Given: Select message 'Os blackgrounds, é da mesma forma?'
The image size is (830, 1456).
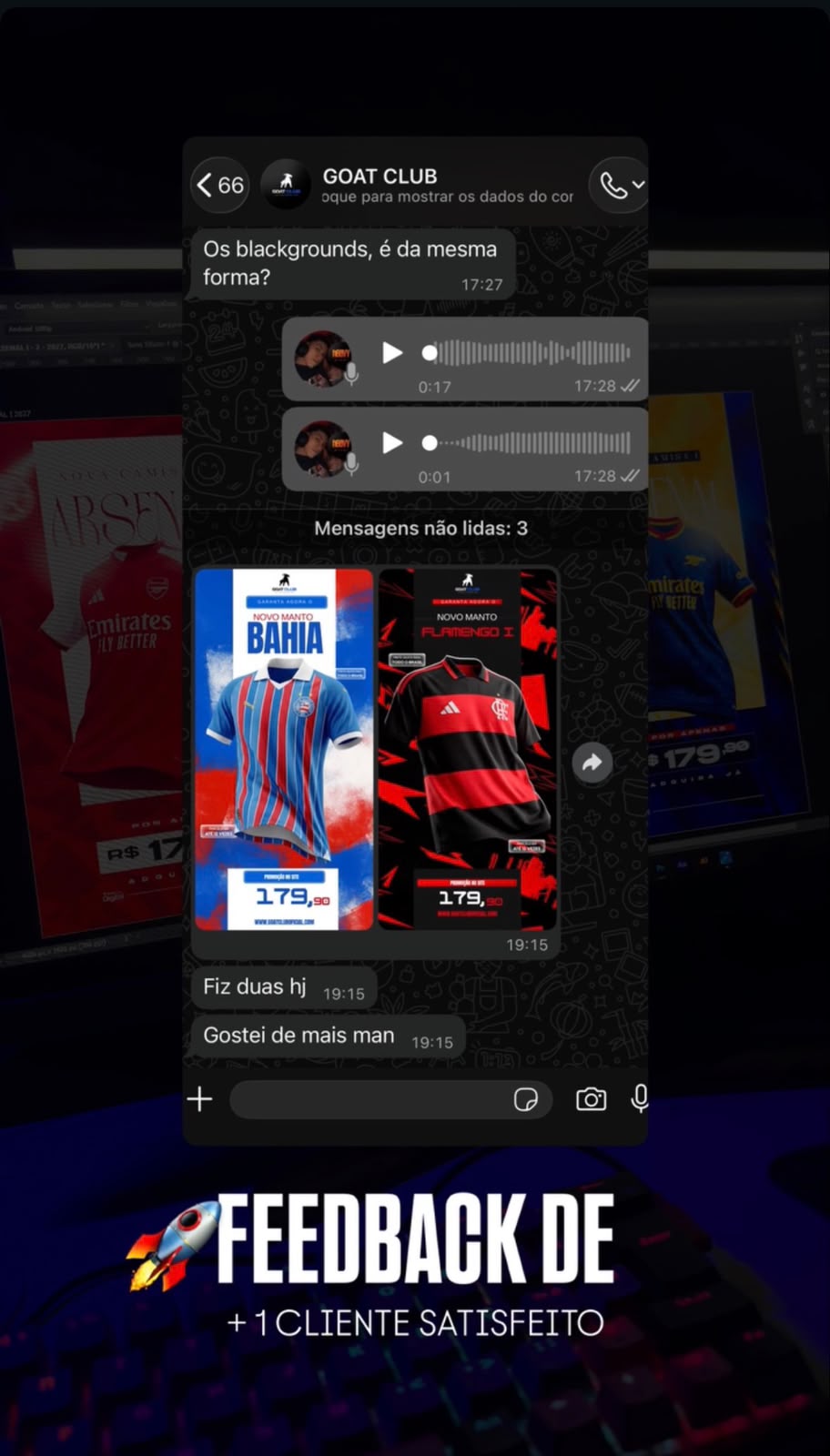Looking at the screenshot, I should click(353, 263).
